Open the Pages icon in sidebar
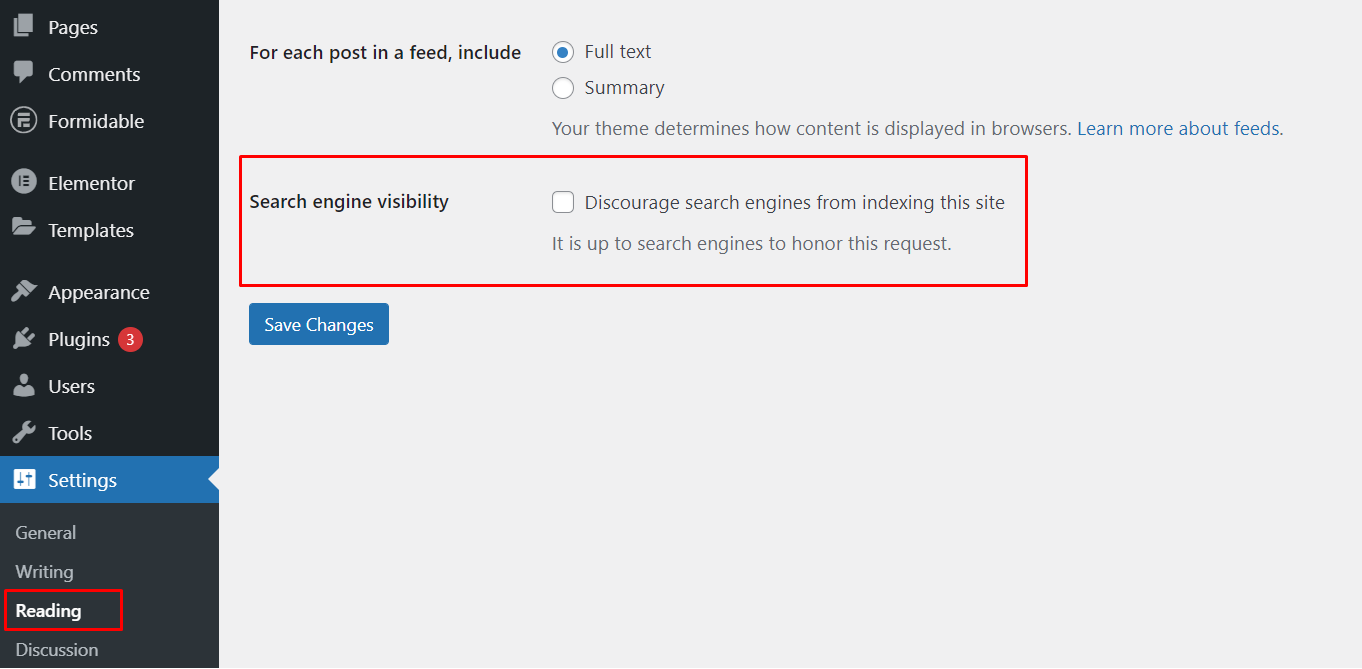Image resolution: width=1362 pixels, height=669 pixels. coord(22,26)
